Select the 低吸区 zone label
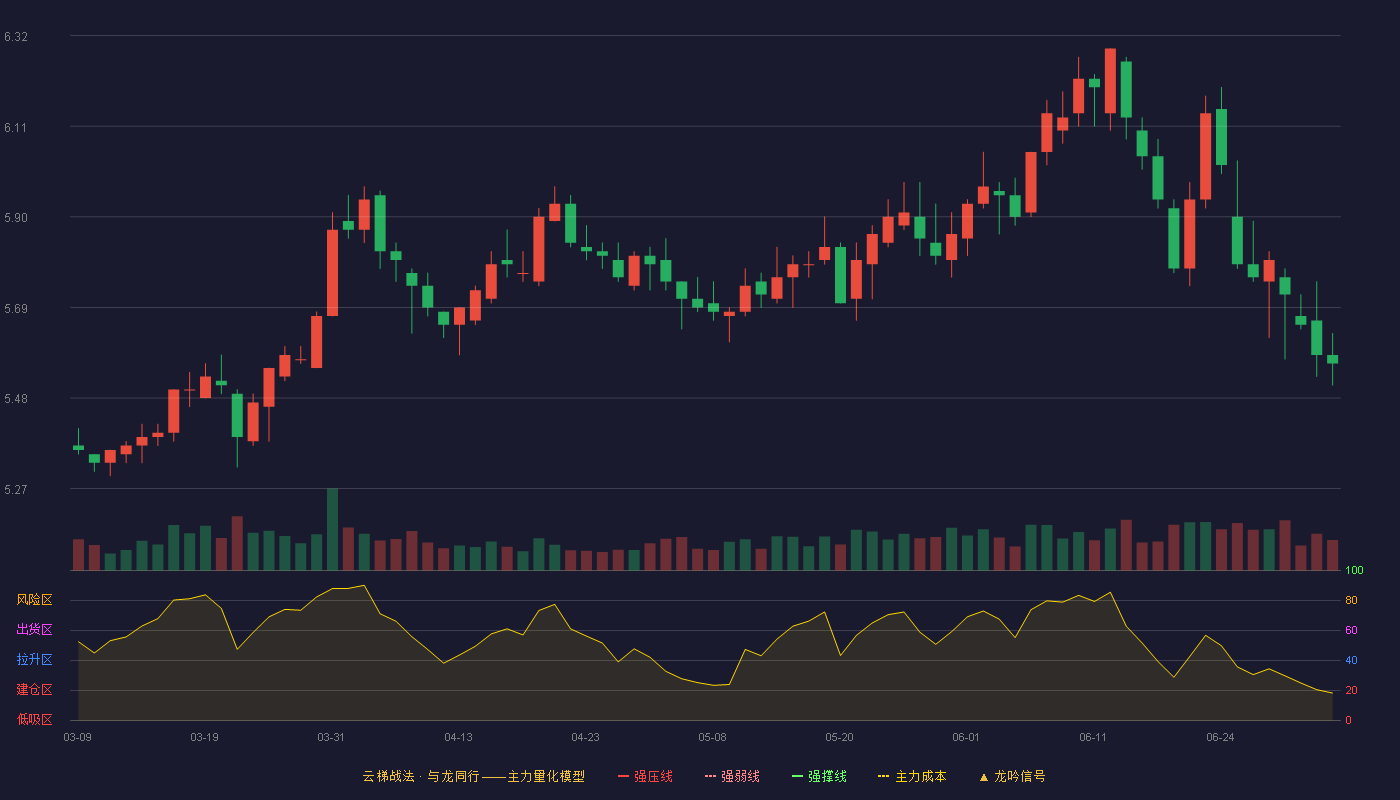1400x800 pixels. (x=34, y=720)
